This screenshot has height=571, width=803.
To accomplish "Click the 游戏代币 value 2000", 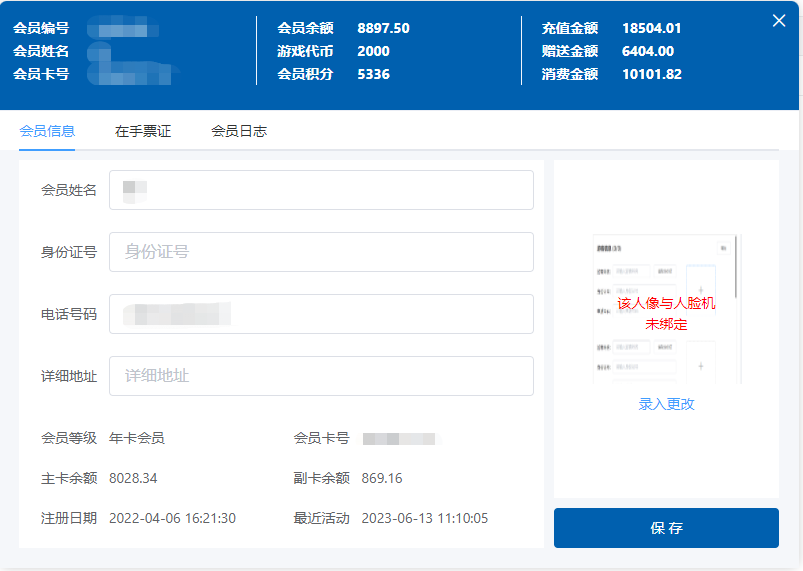I will [x=373, y=51].
